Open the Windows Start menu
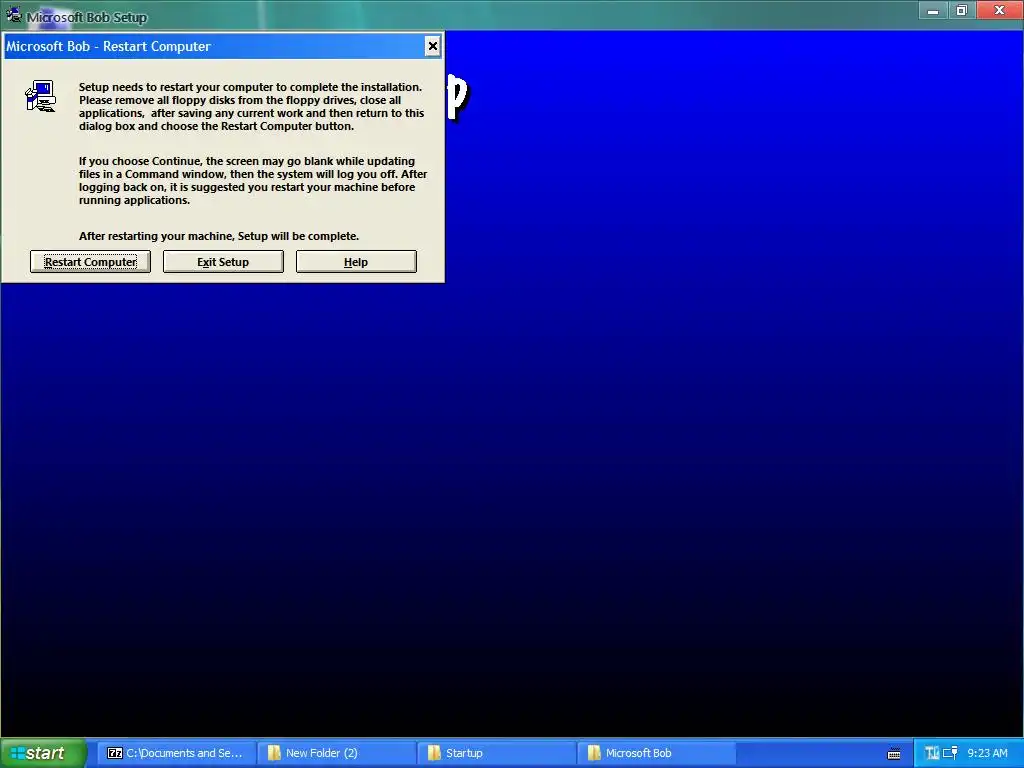This screenshot has width=1024, height=768. coord(43,753)
